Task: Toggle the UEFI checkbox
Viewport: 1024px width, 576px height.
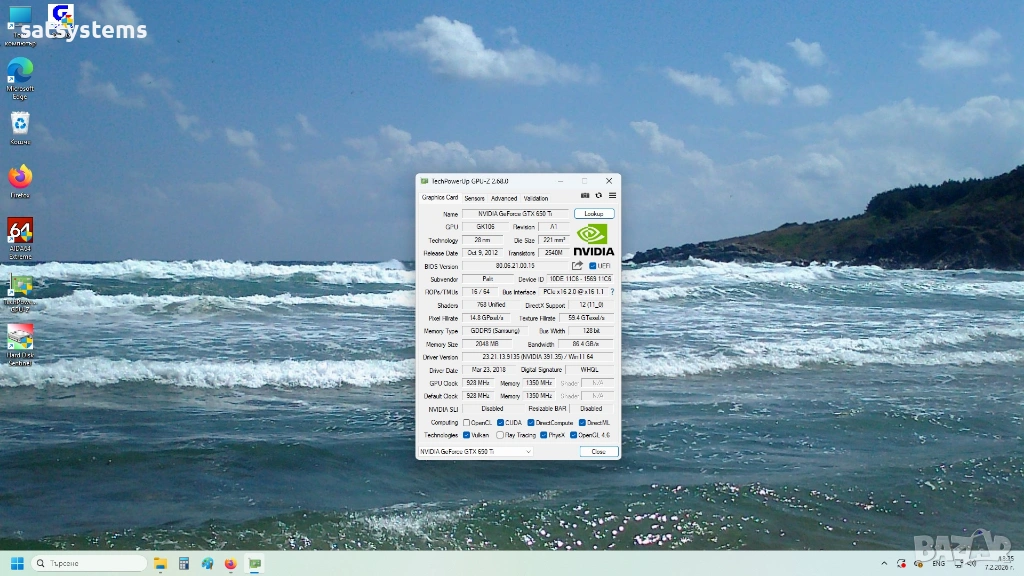Action: [x=593, y=266]
